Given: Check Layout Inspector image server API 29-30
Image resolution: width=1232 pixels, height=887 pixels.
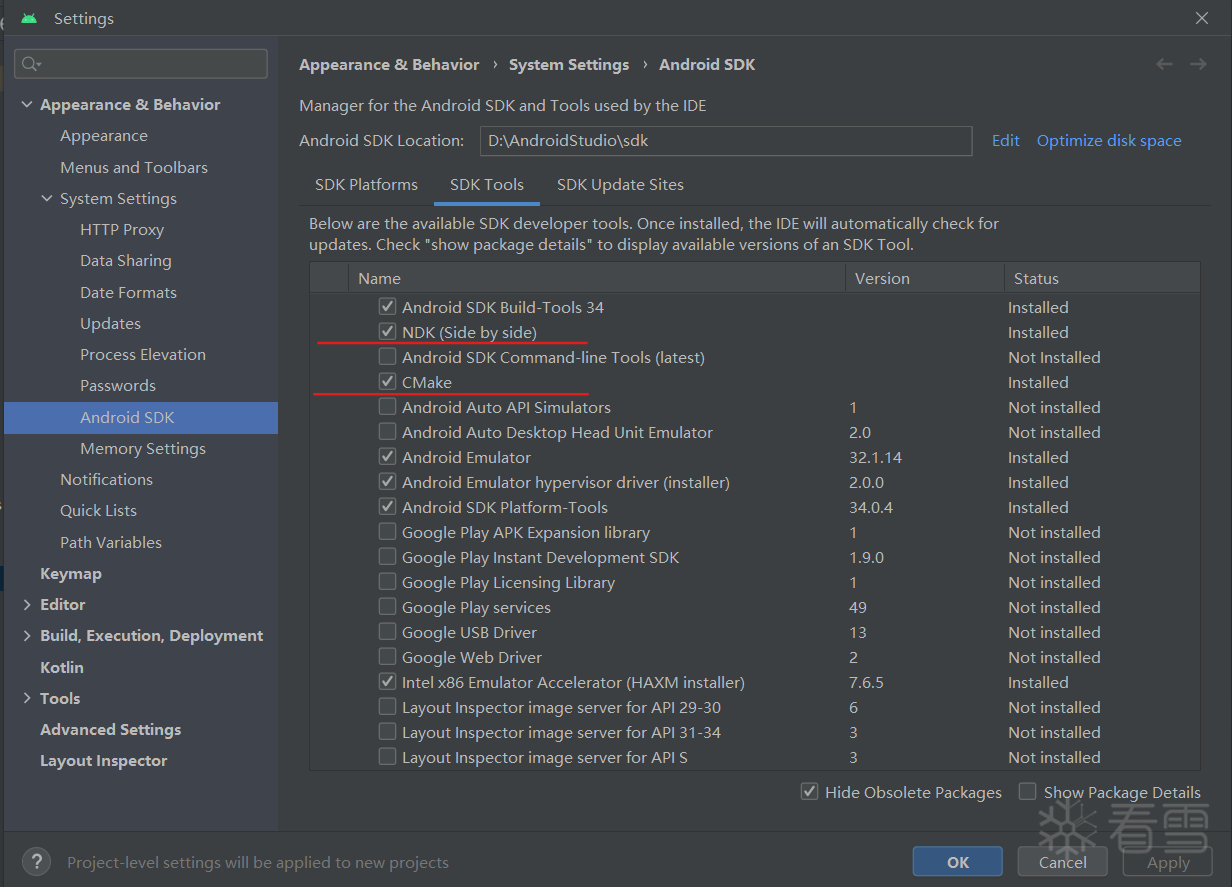Looking at the screenshot, I should [x=387, y=707].
